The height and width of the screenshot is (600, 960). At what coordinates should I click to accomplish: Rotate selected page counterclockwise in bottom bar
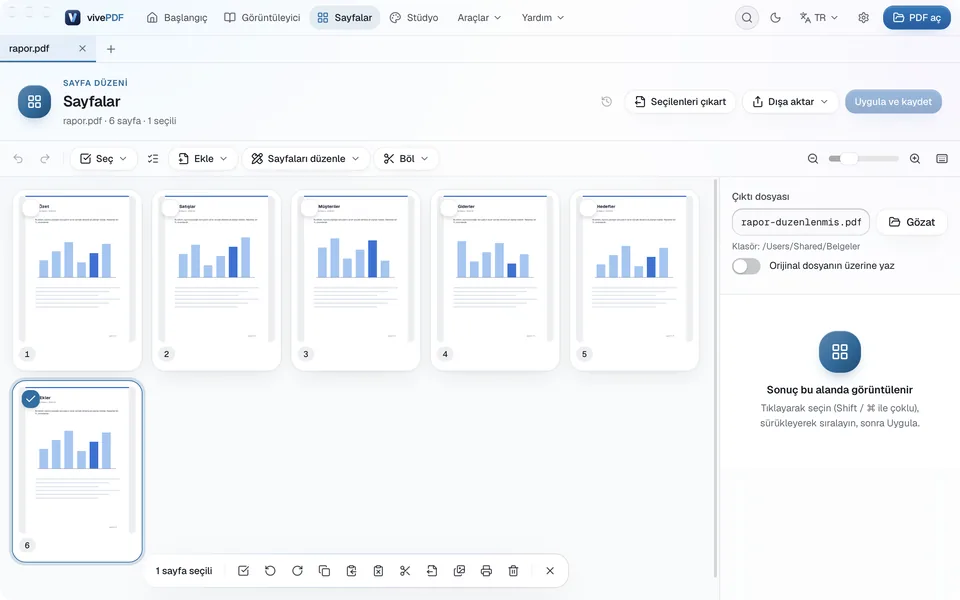(x=270, y=571)
